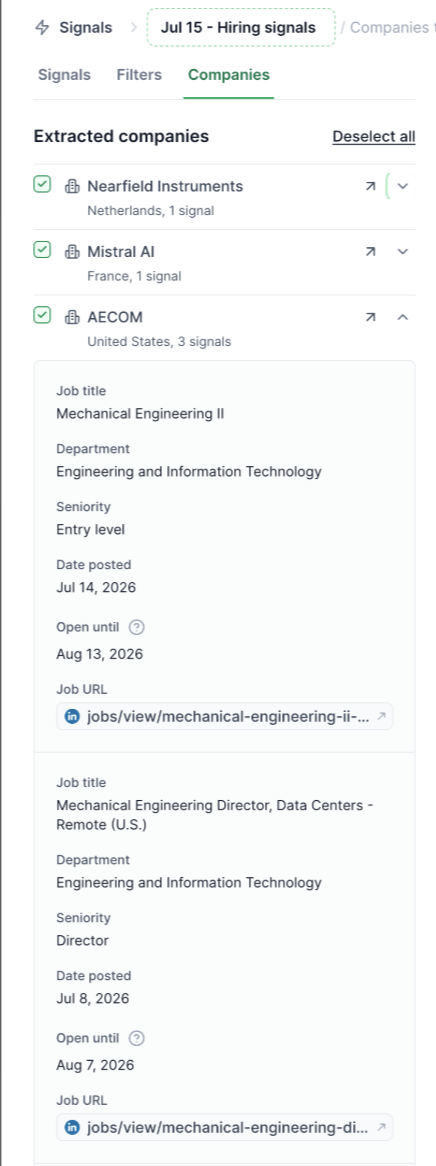Collapse AECOM details chevron
This screenshot has height=1166, width=436.
(x=403, y=317)
